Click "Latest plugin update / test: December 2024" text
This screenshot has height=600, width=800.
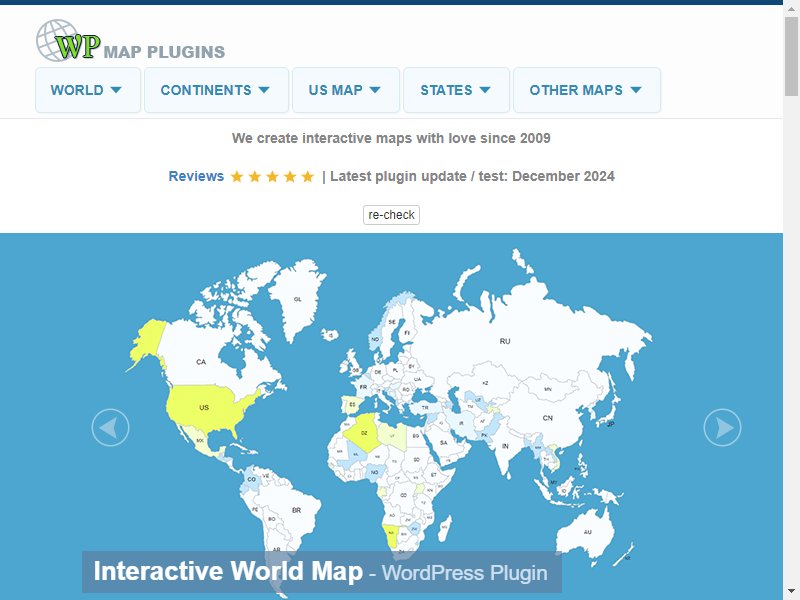(x=472, y=176)
